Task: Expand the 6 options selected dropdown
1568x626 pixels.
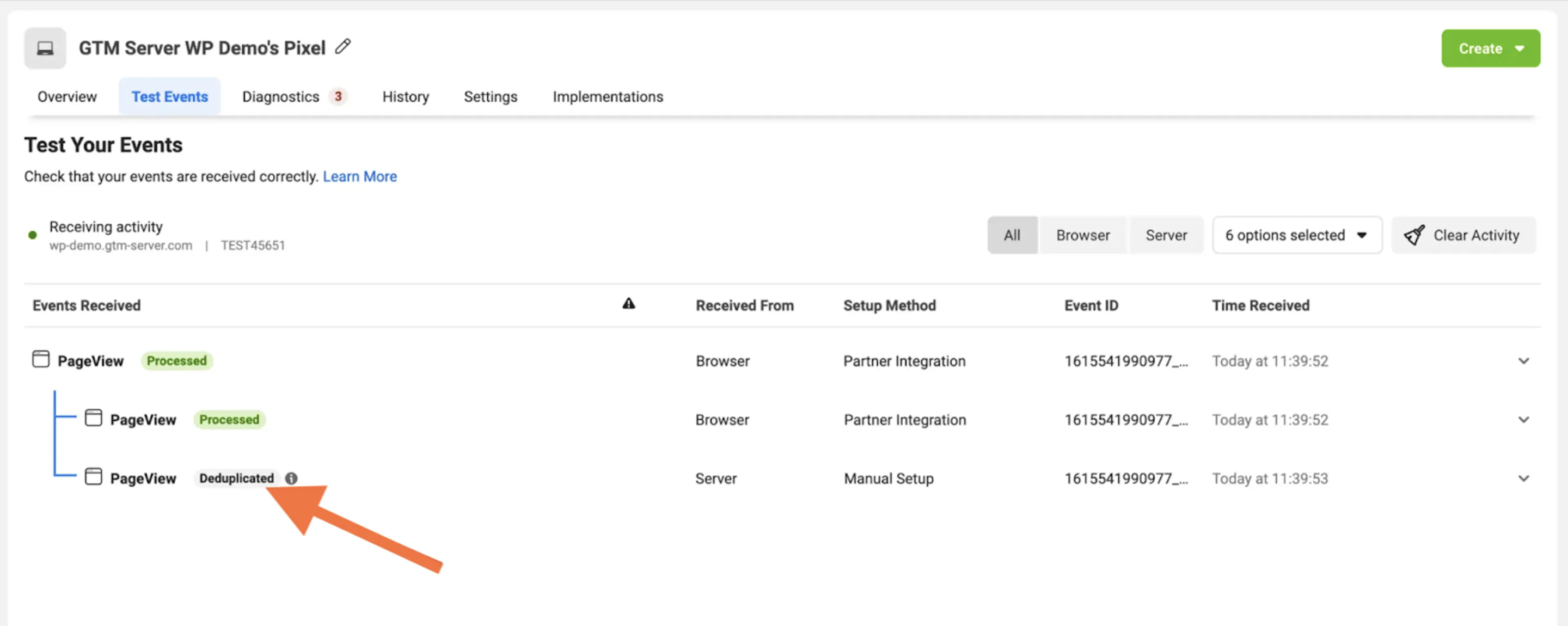Action: (x=1295, y=234)
